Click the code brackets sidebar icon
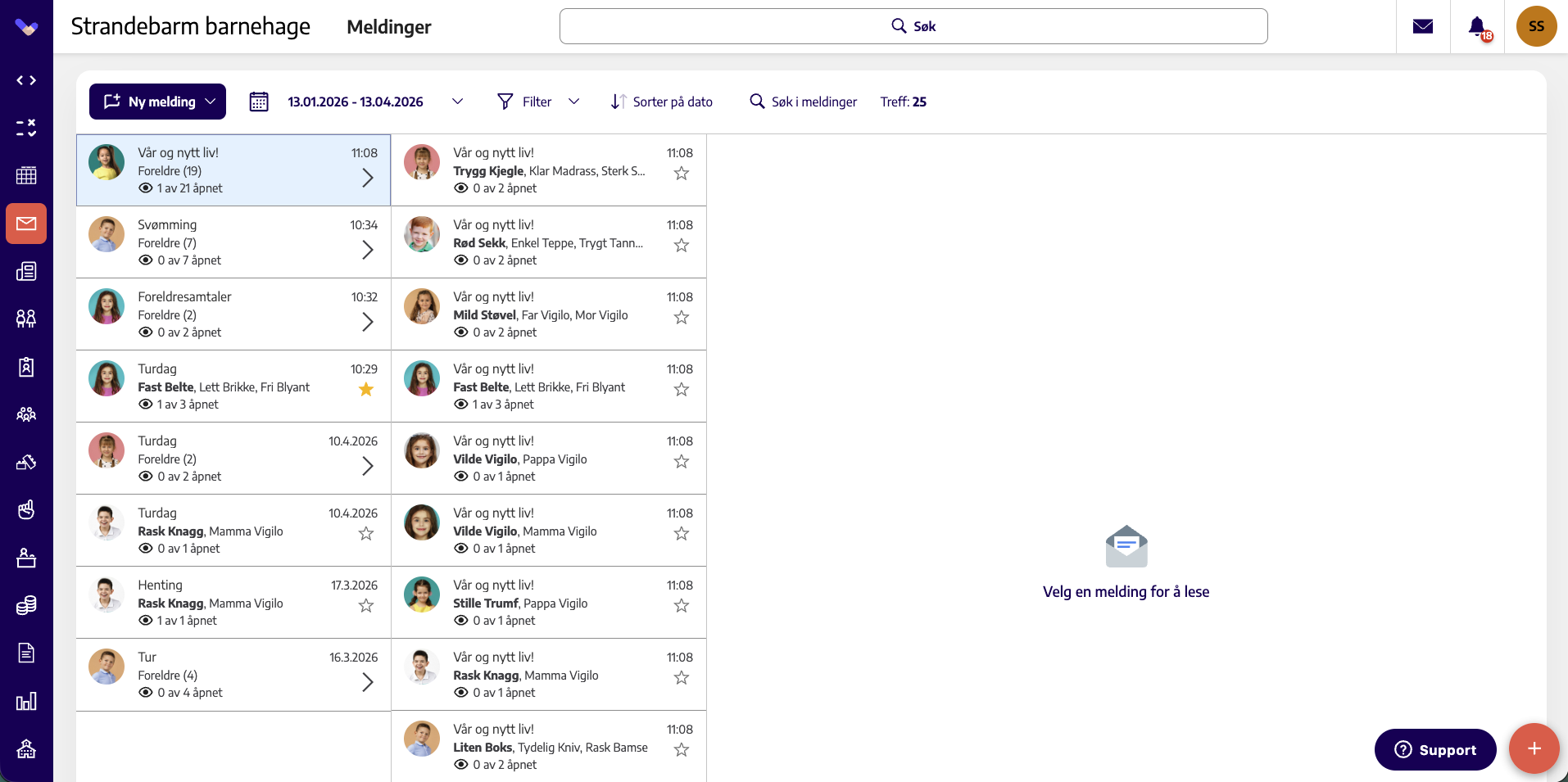Screen dimensions: 1568x782 click(x=26, y=80)
